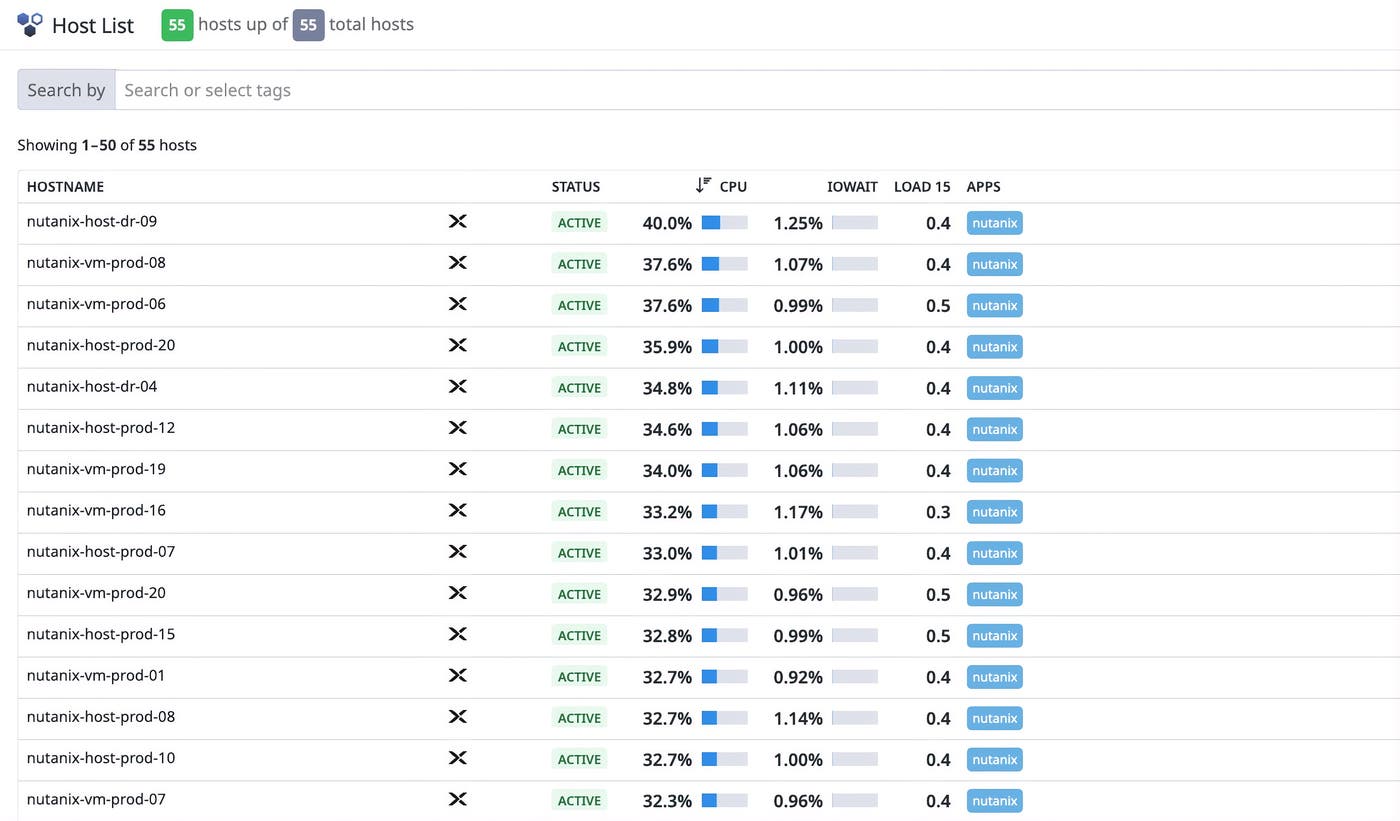Viewport: 1400px width, 821px height.
Task: Click the Nutanix icon beside nutanix-host-prod-08
Action: pos(457,716)
